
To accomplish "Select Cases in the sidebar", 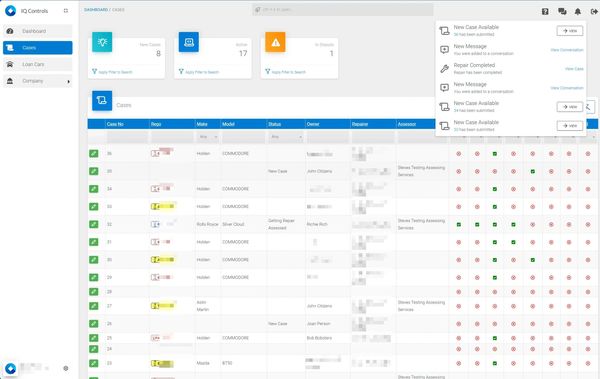I will pyautogui.click(x=38, y=47).
